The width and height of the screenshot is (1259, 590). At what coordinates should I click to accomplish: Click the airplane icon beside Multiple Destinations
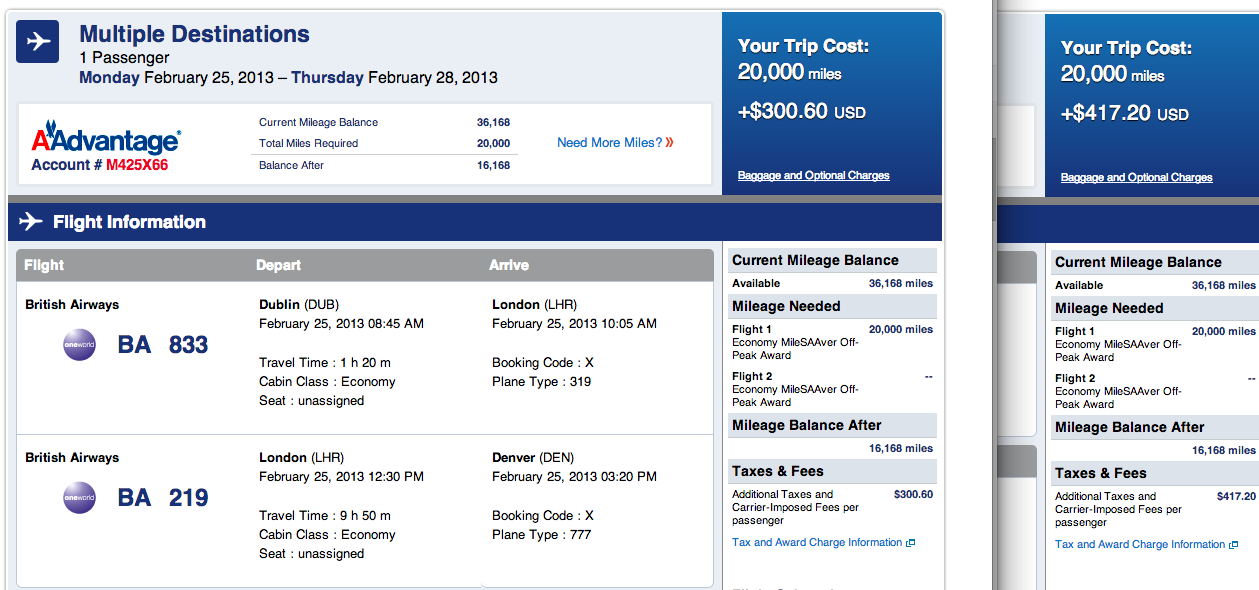point(38,42)
